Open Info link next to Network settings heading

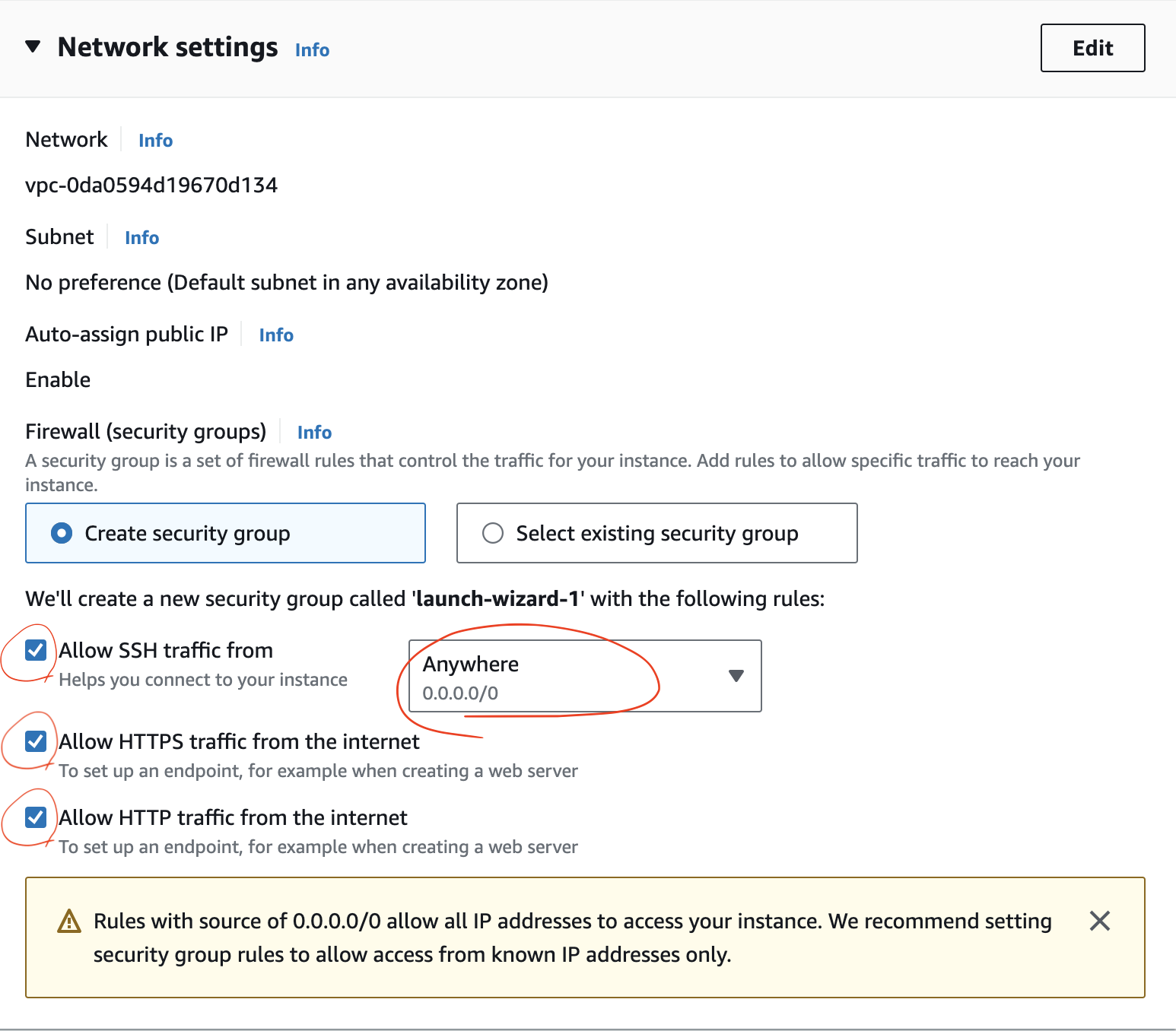tap(312, 50)
